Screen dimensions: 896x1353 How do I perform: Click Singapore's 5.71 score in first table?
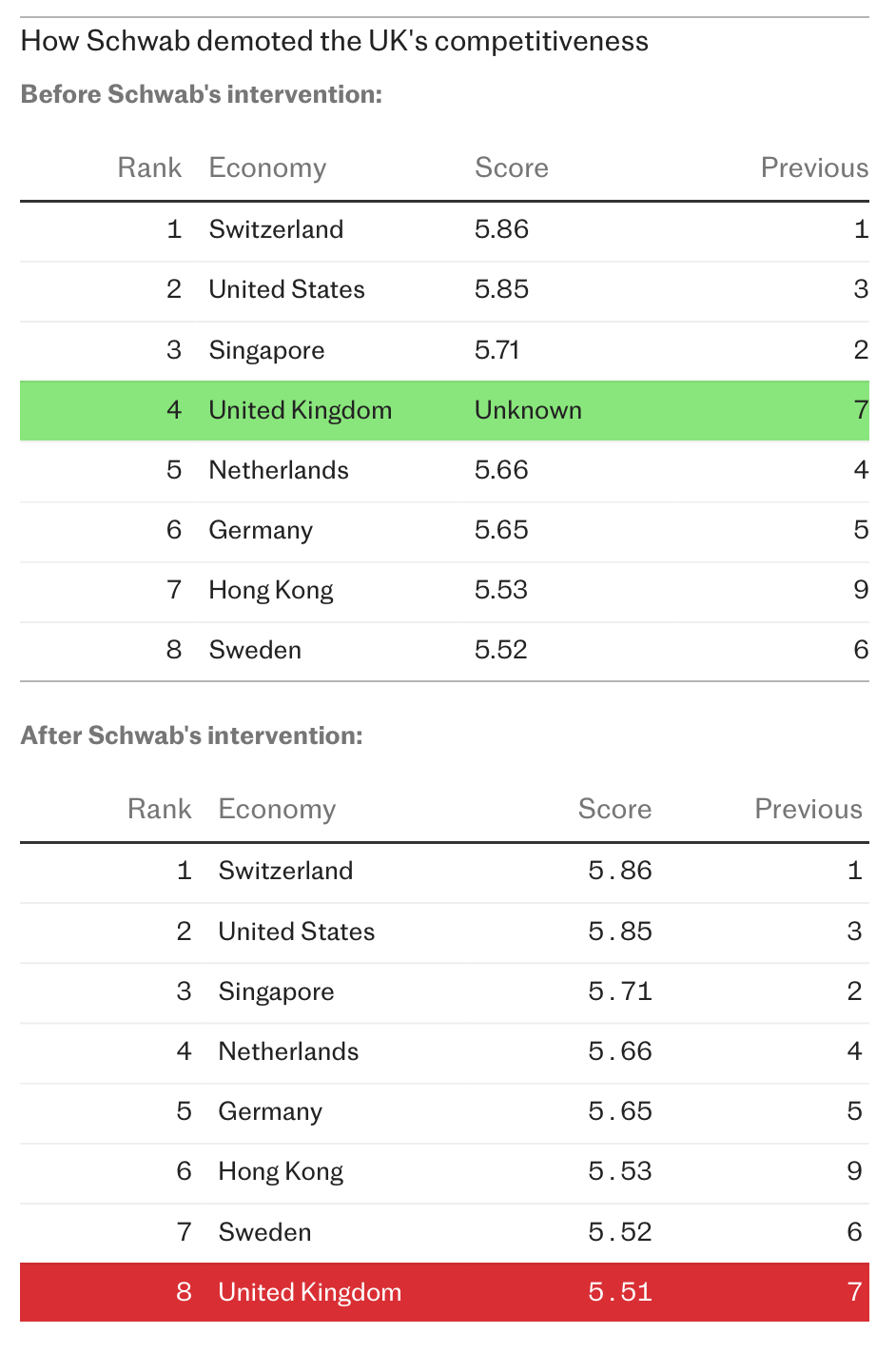[497, 350]
